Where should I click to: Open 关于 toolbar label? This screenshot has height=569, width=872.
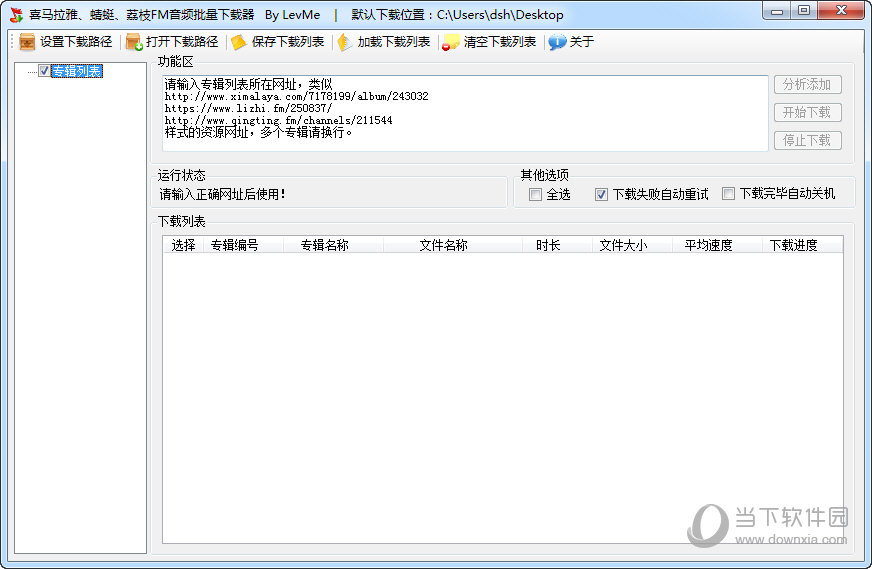(582, 42)
